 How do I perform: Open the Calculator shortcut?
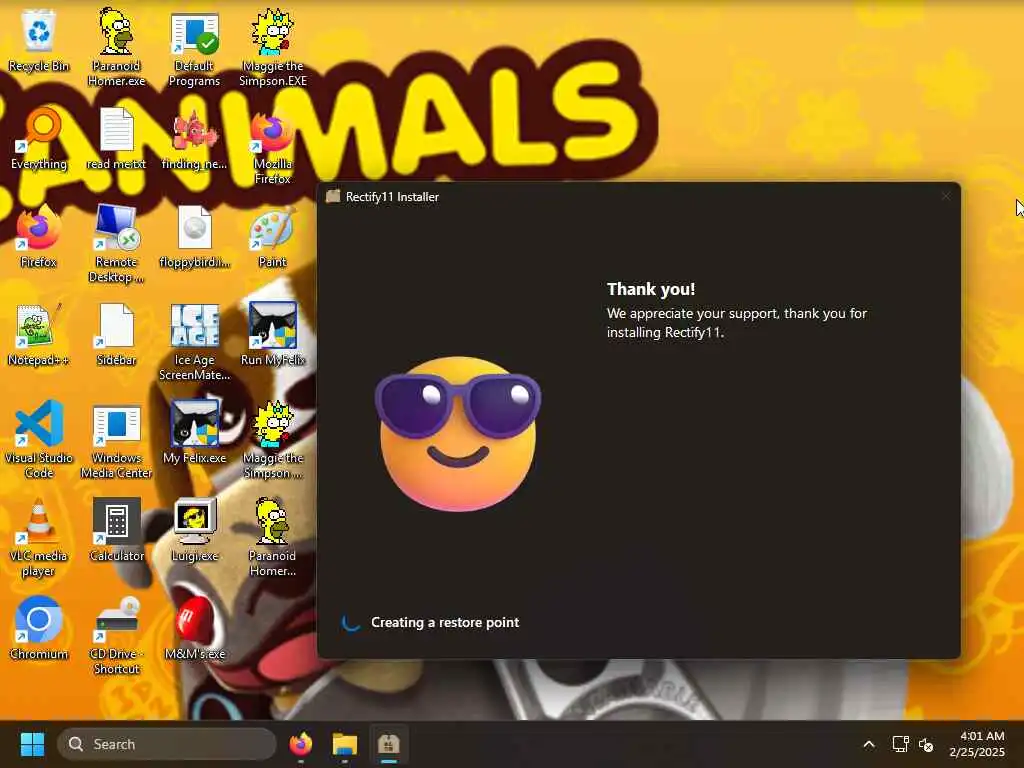coord(116,530)
